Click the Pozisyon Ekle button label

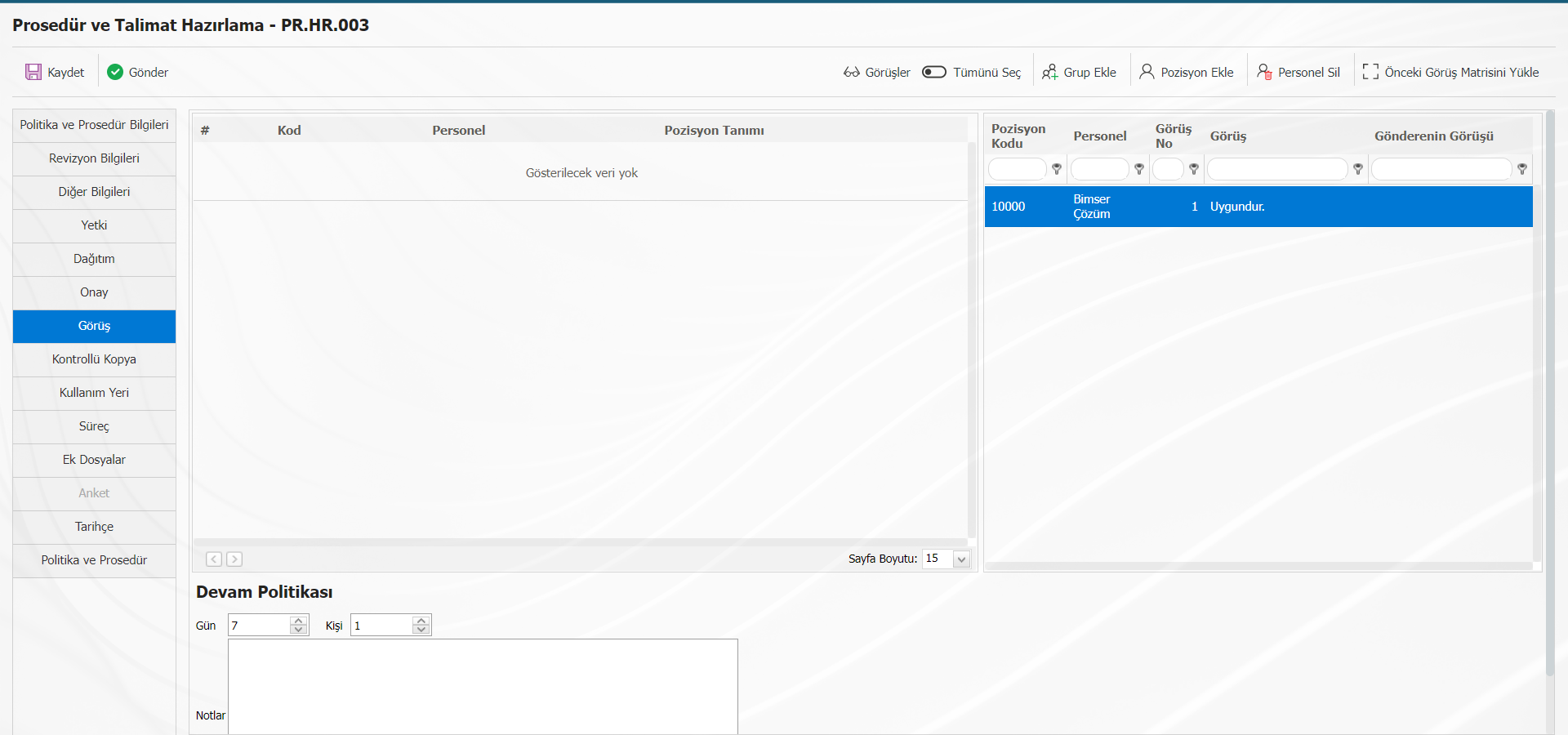tap(1197, 72)
